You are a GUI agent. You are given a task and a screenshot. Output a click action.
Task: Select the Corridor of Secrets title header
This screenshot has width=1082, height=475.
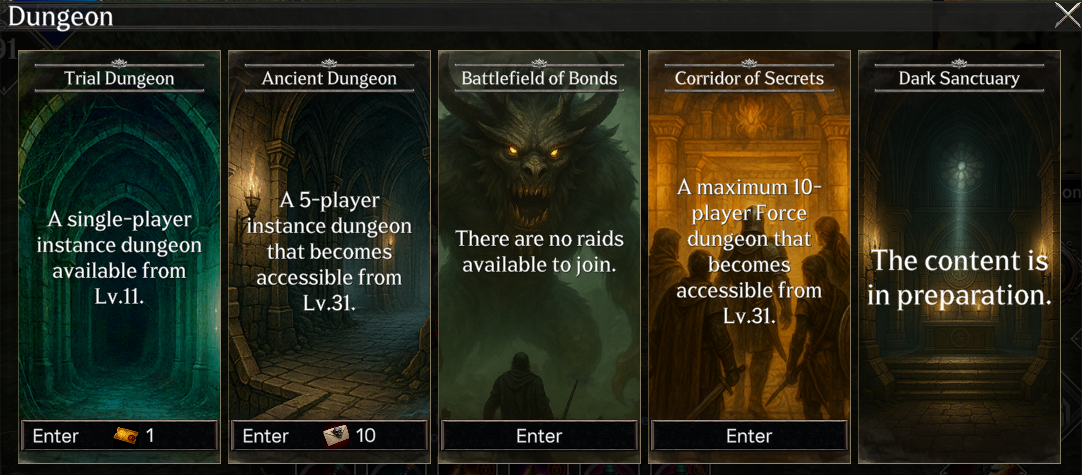tap(749, 78)
